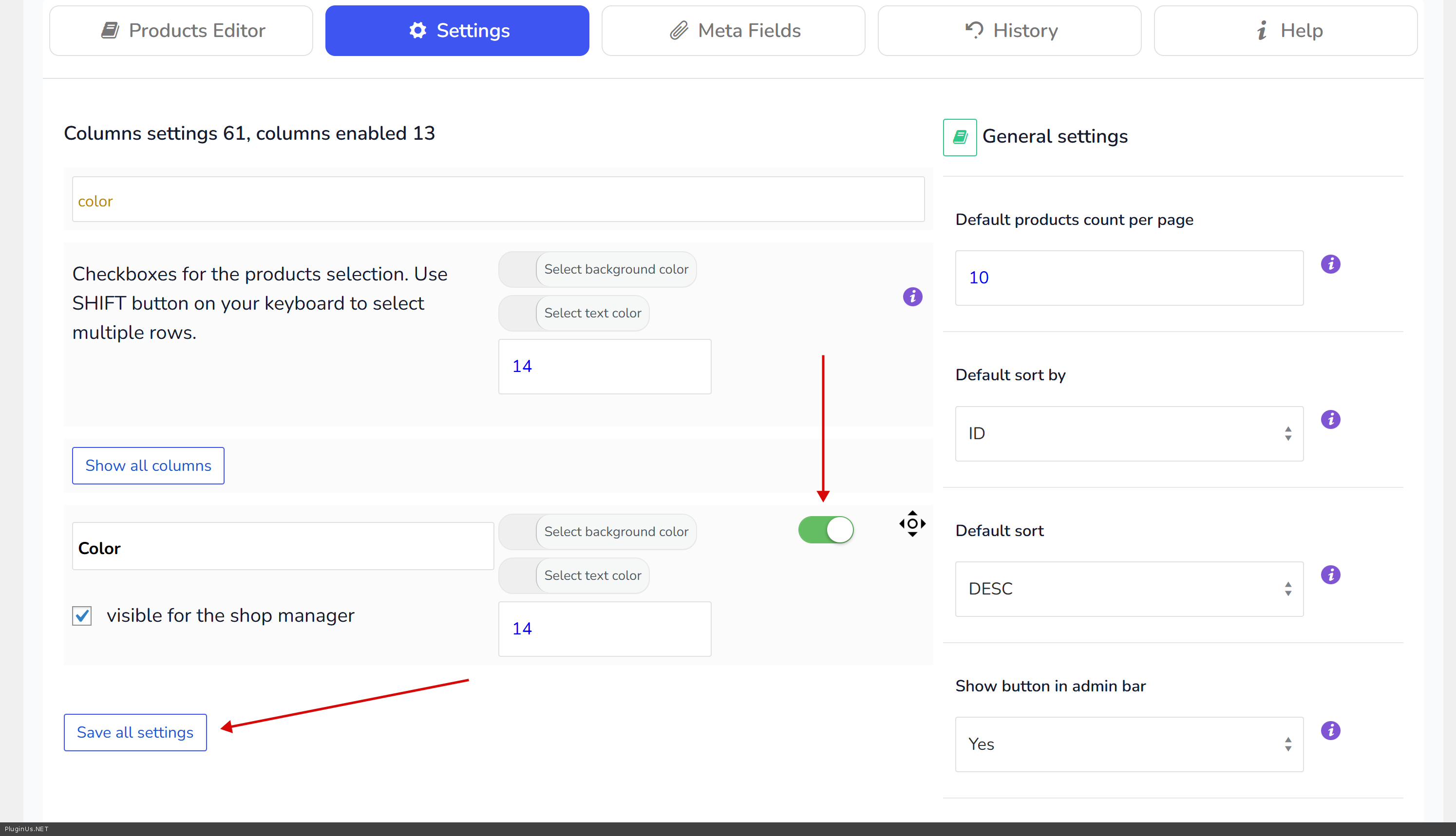Click the column search field containing color
Image resolution: width=1456 pixels, height=836 pixels.
point(498,200)
